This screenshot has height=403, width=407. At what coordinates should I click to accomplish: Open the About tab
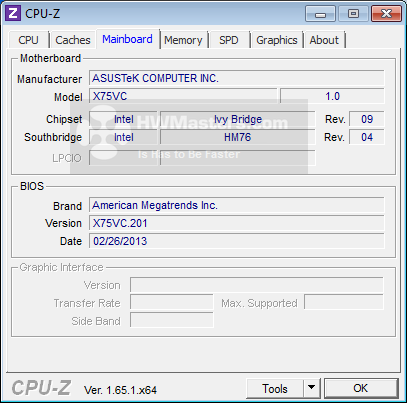click(x=324, y=40)
